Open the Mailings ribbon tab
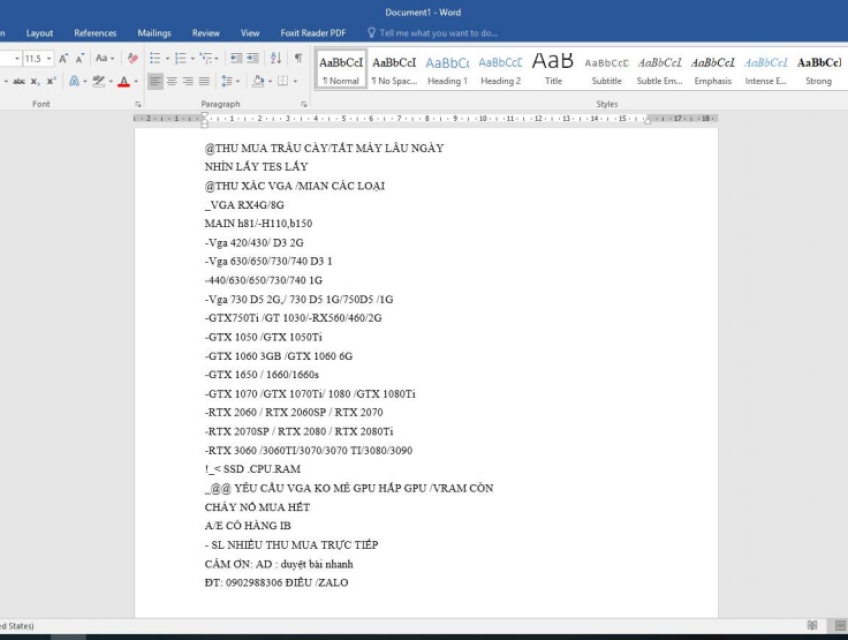Screen dimensions: 848x640 [x=154, y=33]
